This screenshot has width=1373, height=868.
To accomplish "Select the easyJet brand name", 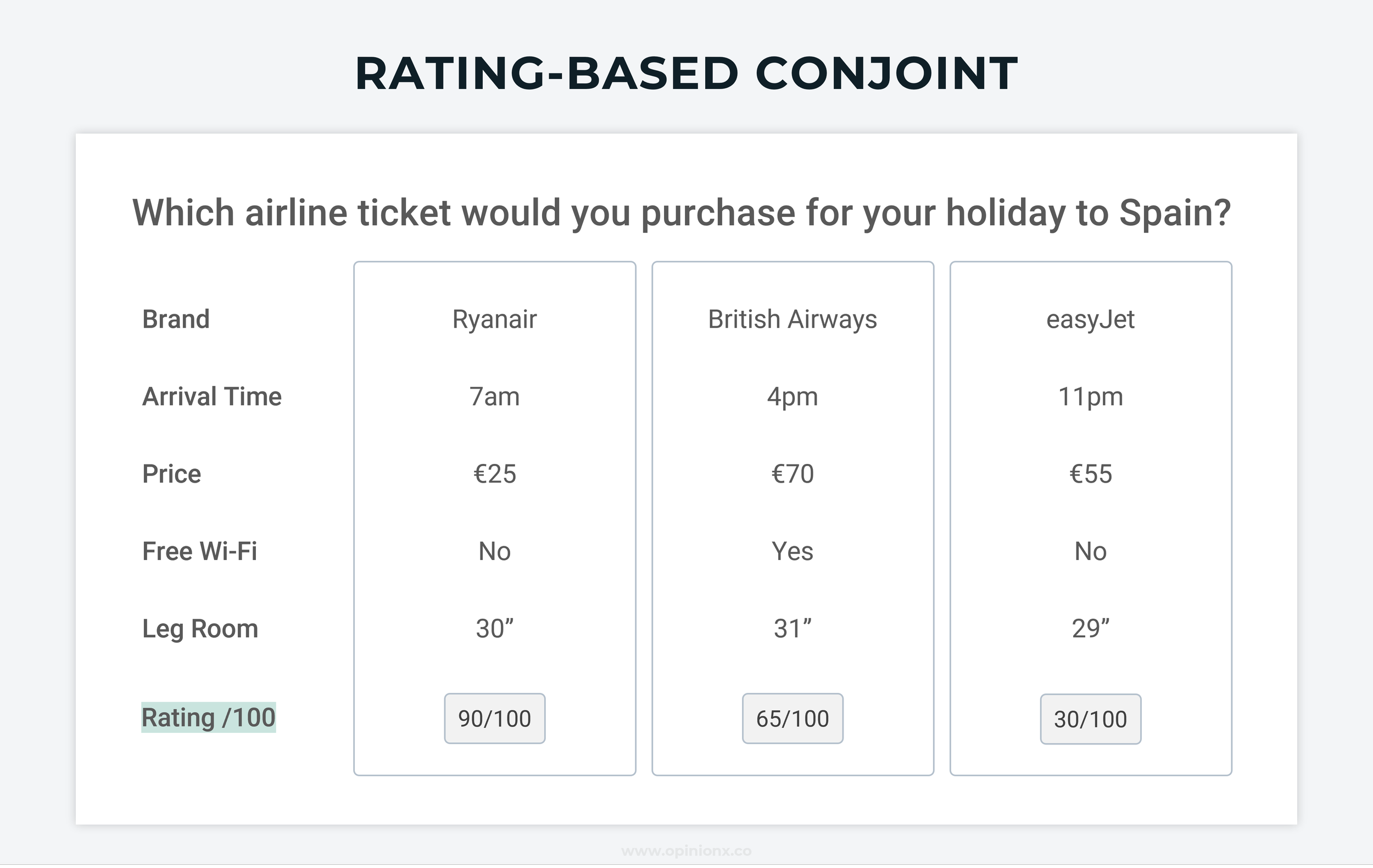I will coord(1090,319).
